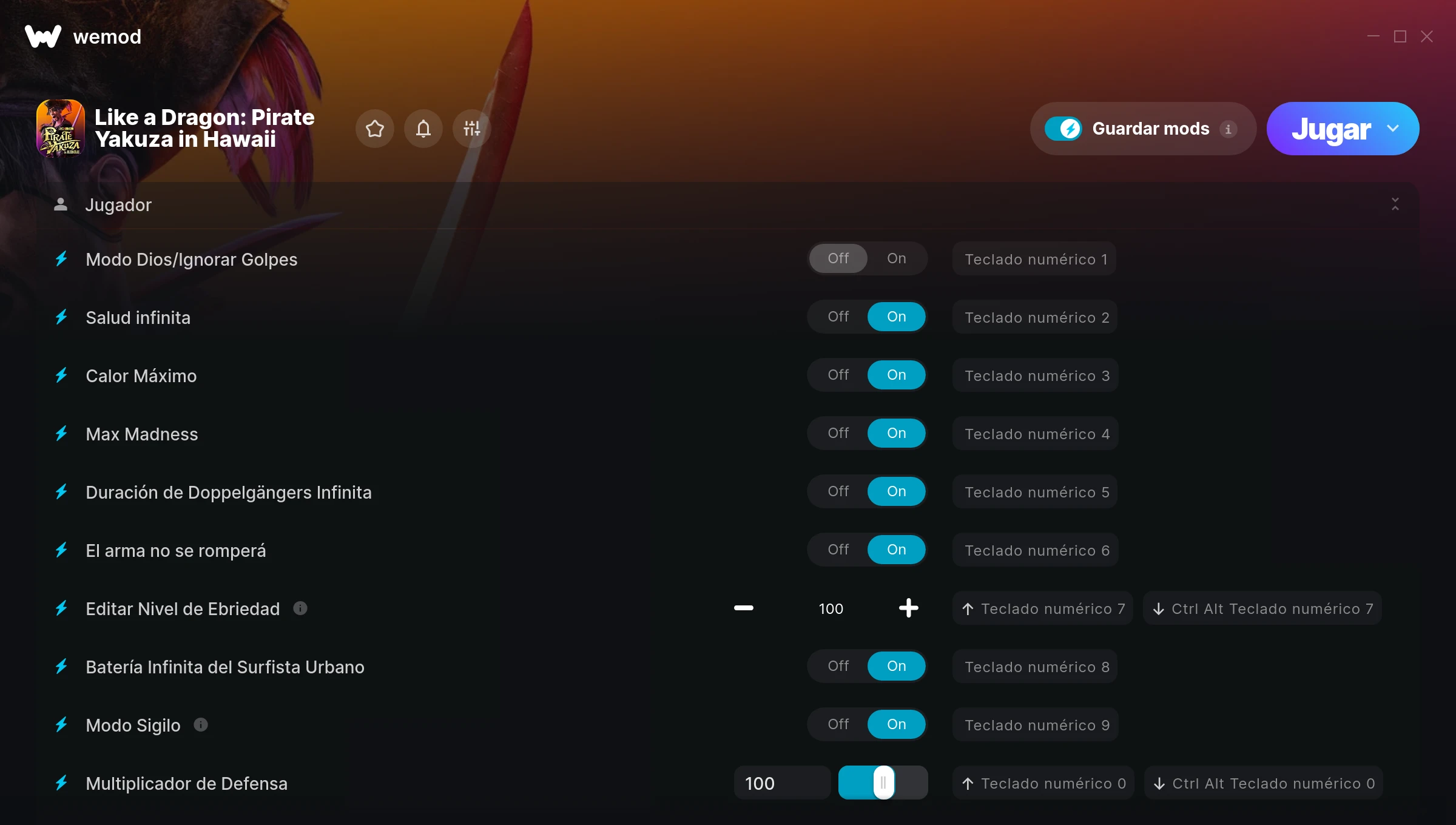Open notifications with the bell icon
Viewport: 1456px width, 825px height.
423,129
